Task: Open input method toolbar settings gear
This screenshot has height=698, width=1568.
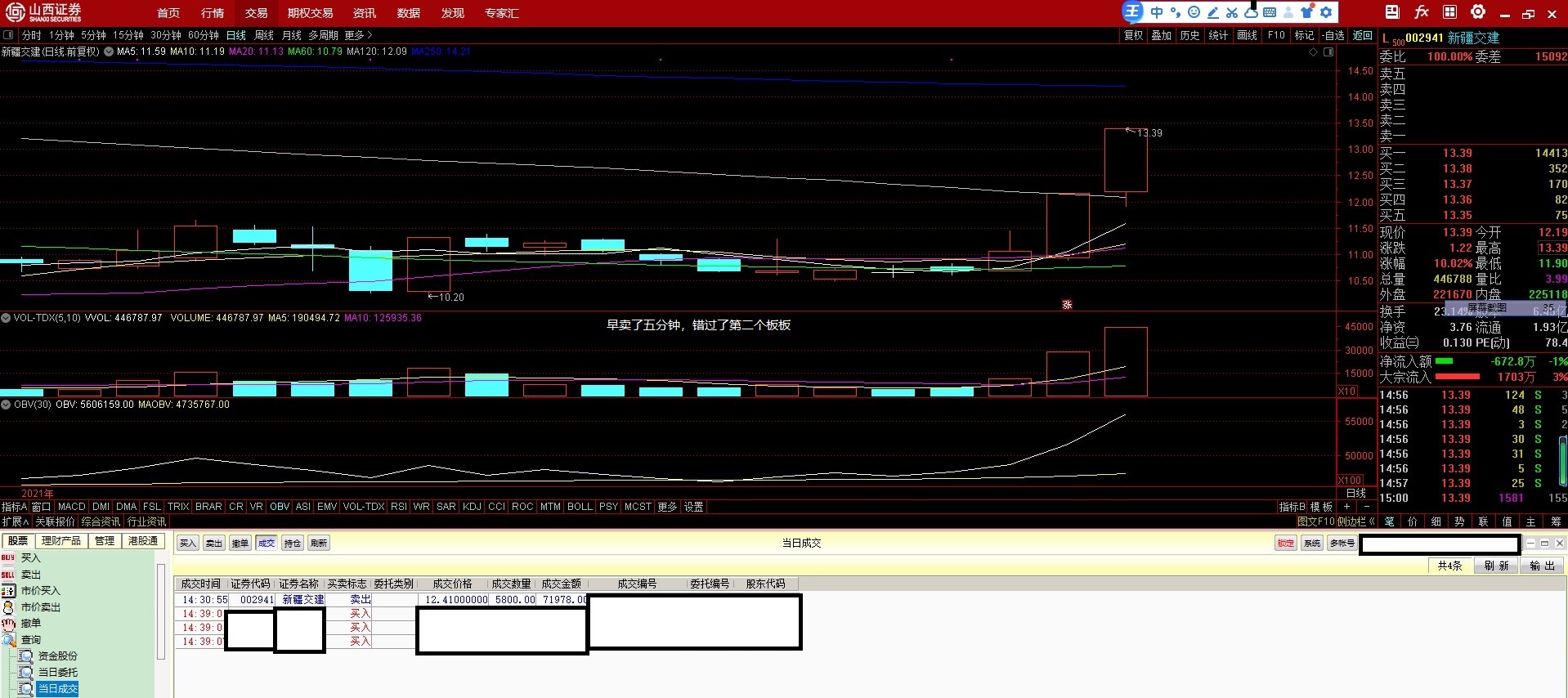Action: click(x=1326, y=12)
